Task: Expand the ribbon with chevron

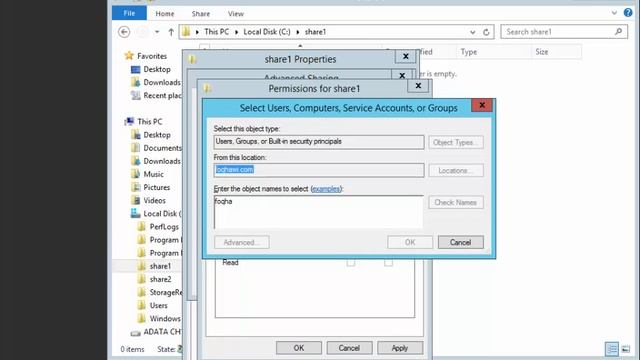Action: (x=614, y=13)
